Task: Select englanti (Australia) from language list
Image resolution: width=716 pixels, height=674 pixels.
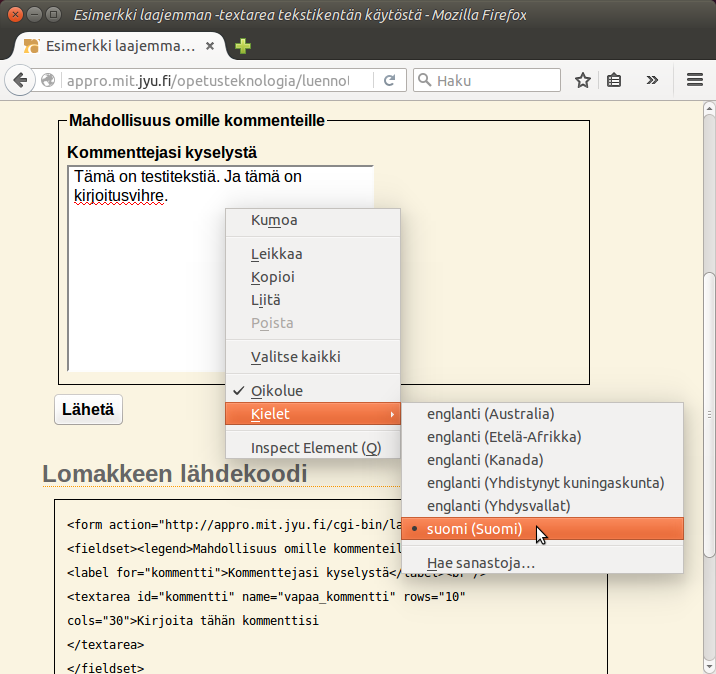Action: tap(490, 414)
